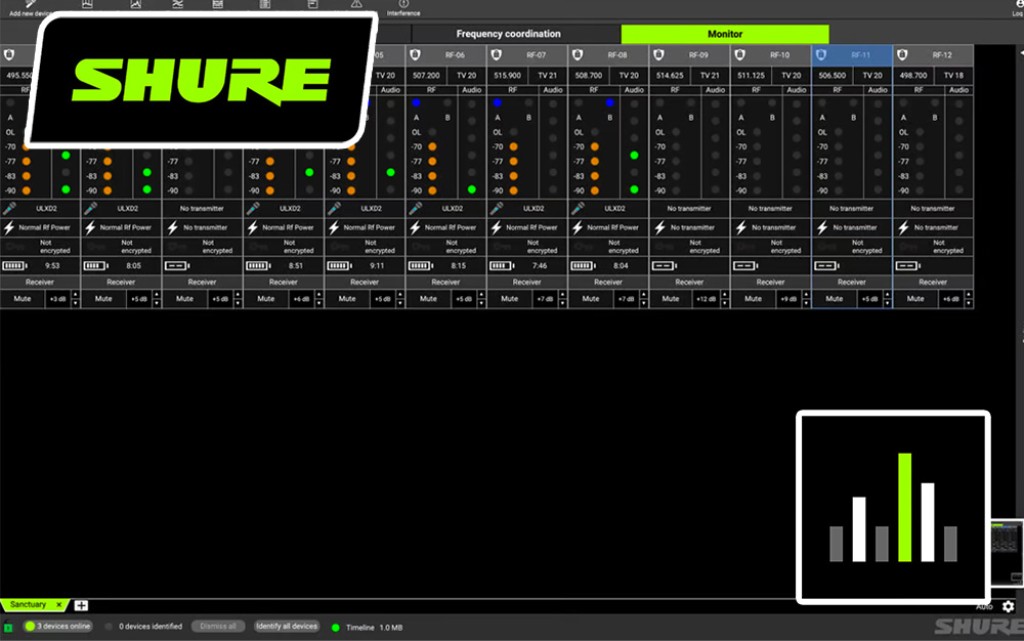Increase gain with up arrow on RF-12
Screen dimensions: 1024x641
coord(968,296)
